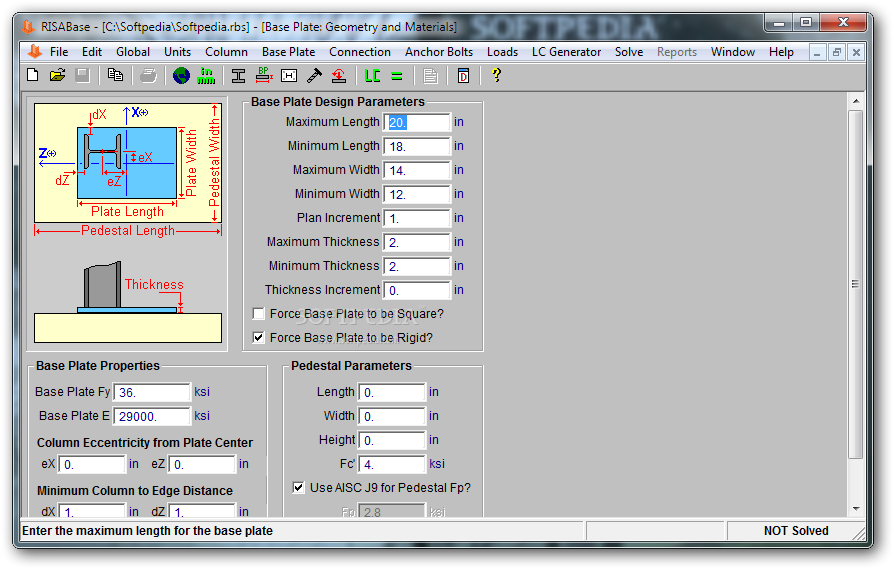
Task: Open the Global menu
Action: click(133, 52)
